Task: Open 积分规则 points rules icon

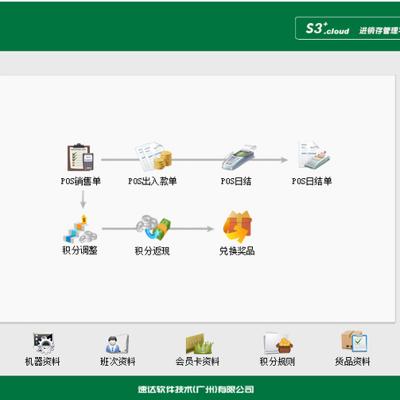Action: [278, 343]
